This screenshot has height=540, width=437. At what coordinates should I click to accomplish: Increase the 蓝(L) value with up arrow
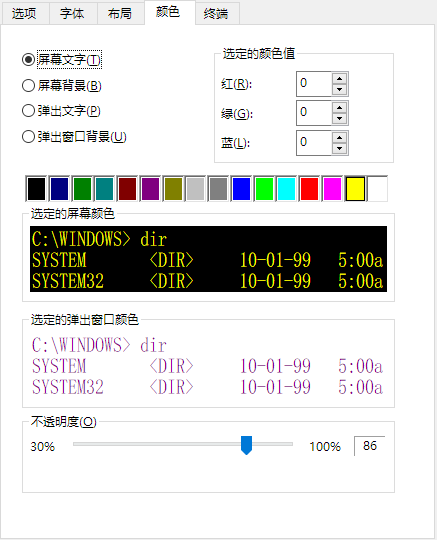pos(340,138)
